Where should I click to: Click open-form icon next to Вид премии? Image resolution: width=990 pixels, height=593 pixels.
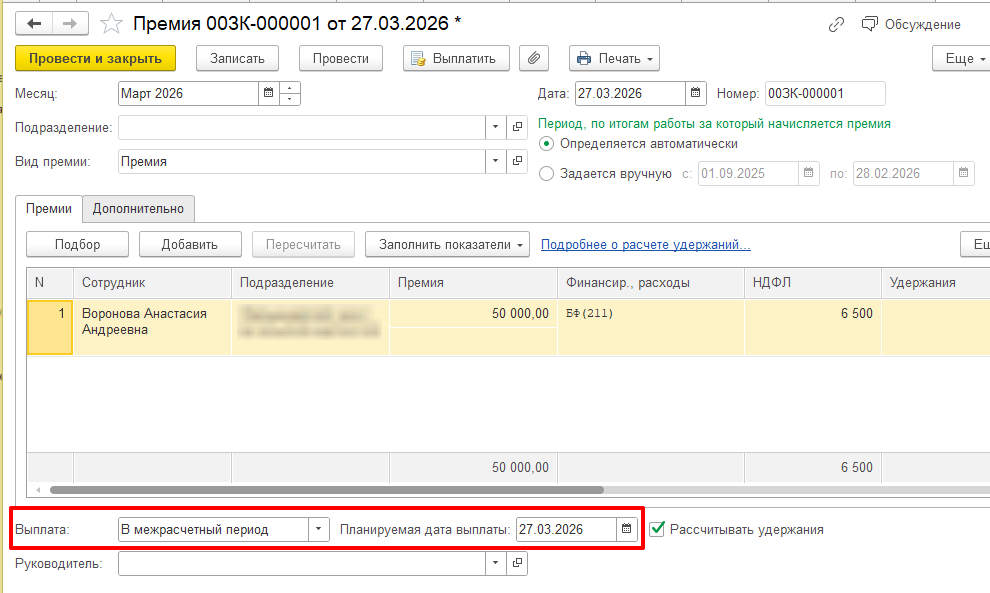tap(517, 161)
